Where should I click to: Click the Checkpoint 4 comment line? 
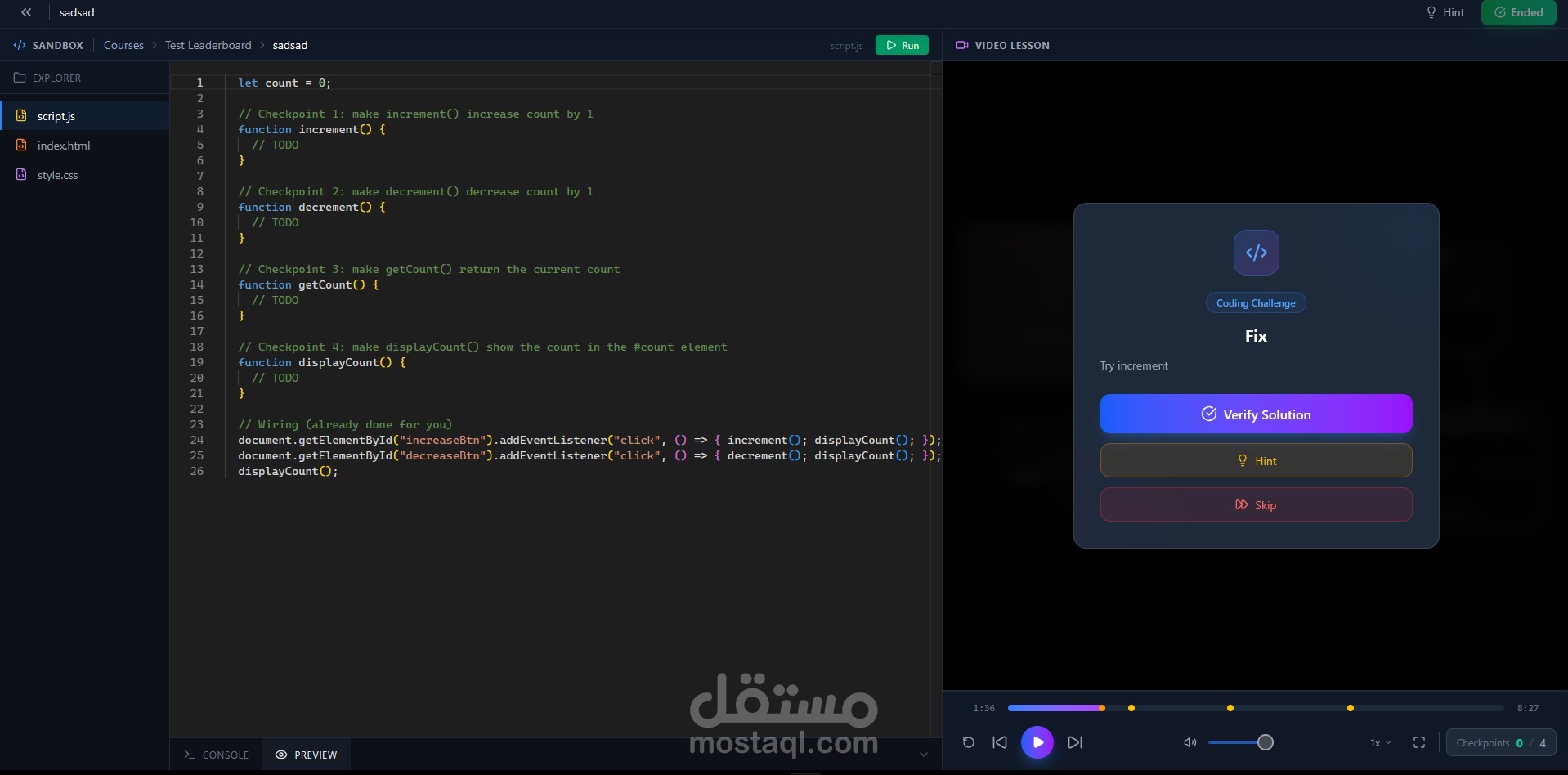tap(482, 347)
